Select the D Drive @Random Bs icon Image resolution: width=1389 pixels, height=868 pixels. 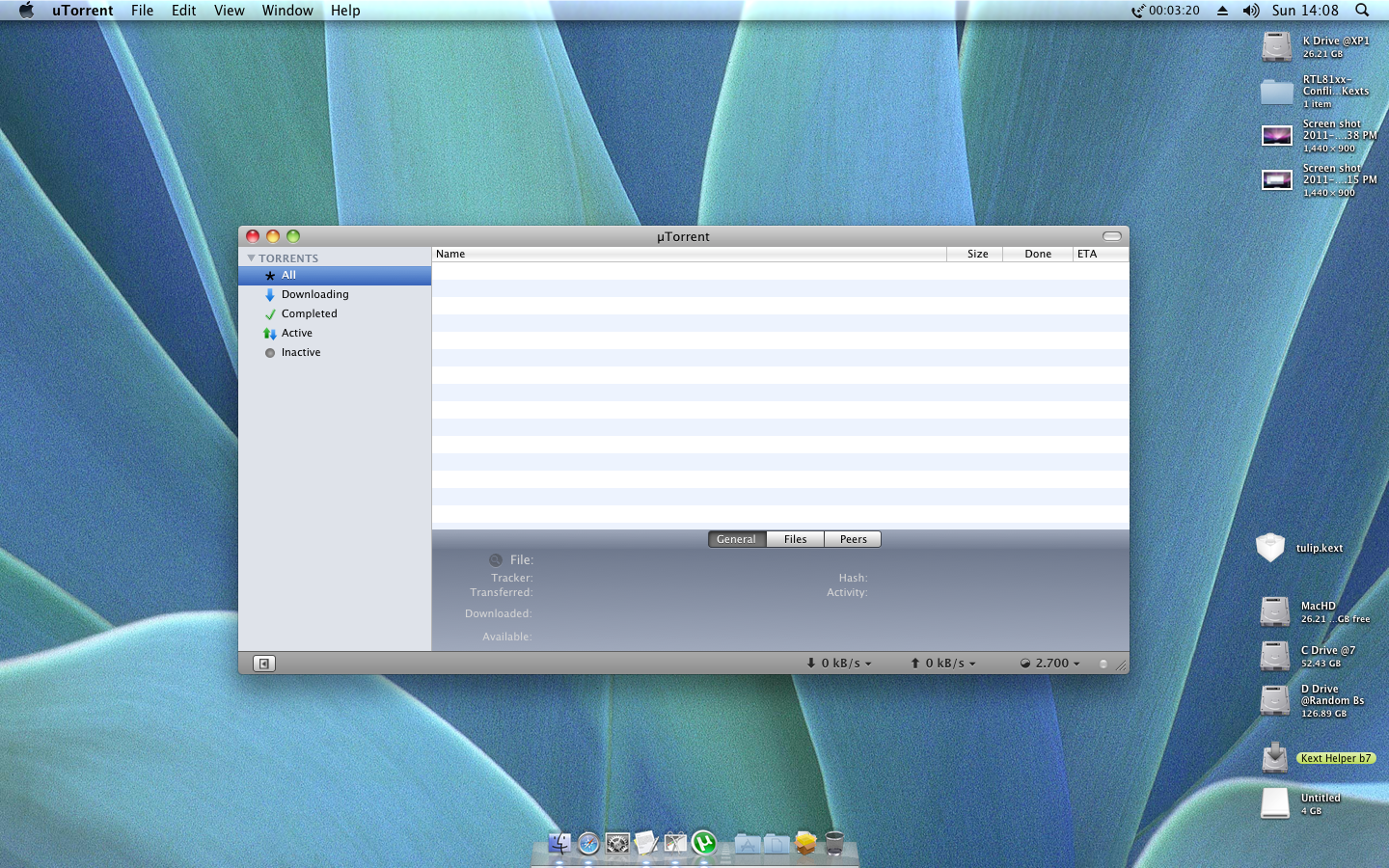click(x=1275, y=701)
